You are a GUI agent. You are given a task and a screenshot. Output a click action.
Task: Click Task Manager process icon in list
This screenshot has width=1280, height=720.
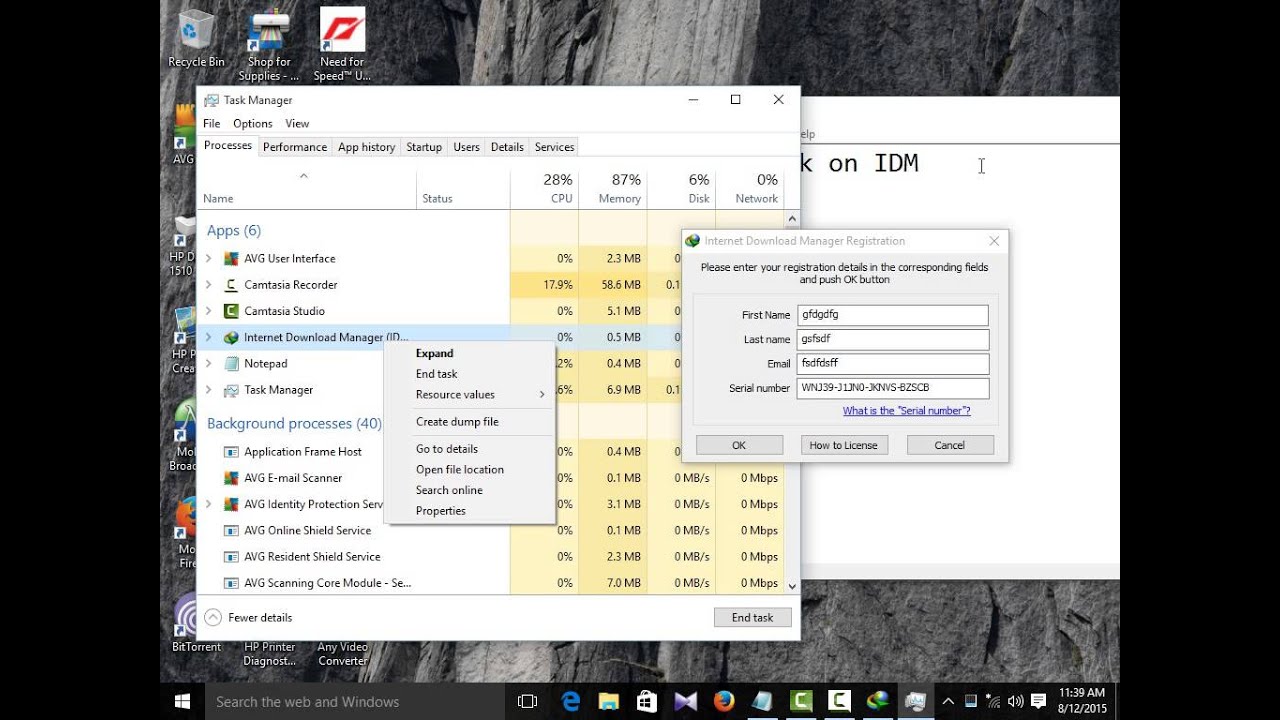pos(231,390)
